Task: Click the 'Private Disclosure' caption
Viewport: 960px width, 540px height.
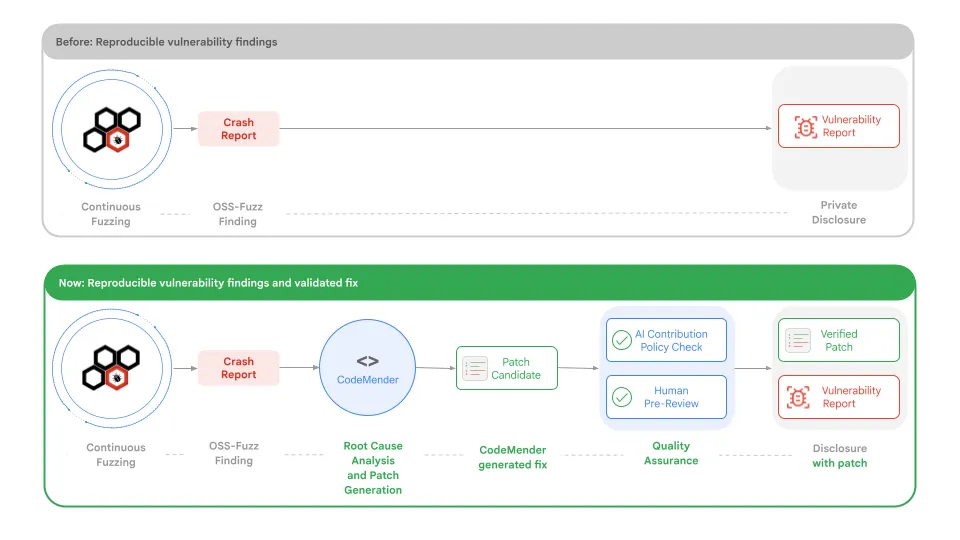Action: point(839,212)
